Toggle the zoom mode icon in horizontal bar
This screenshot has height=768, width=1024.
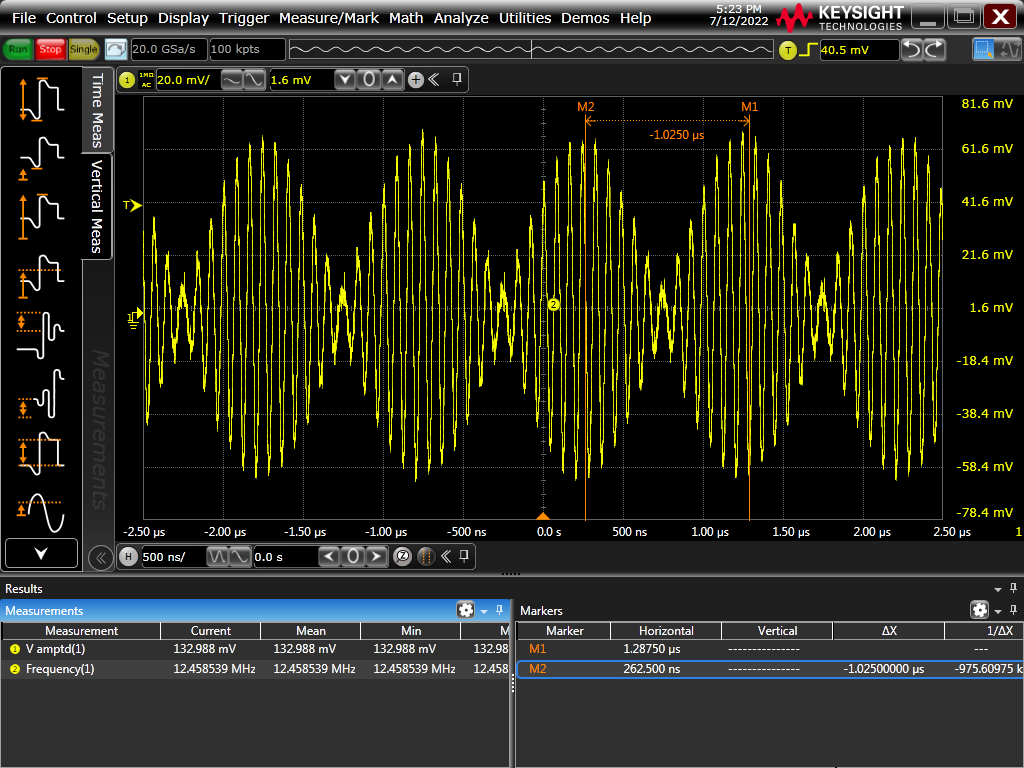click(402, 557)
